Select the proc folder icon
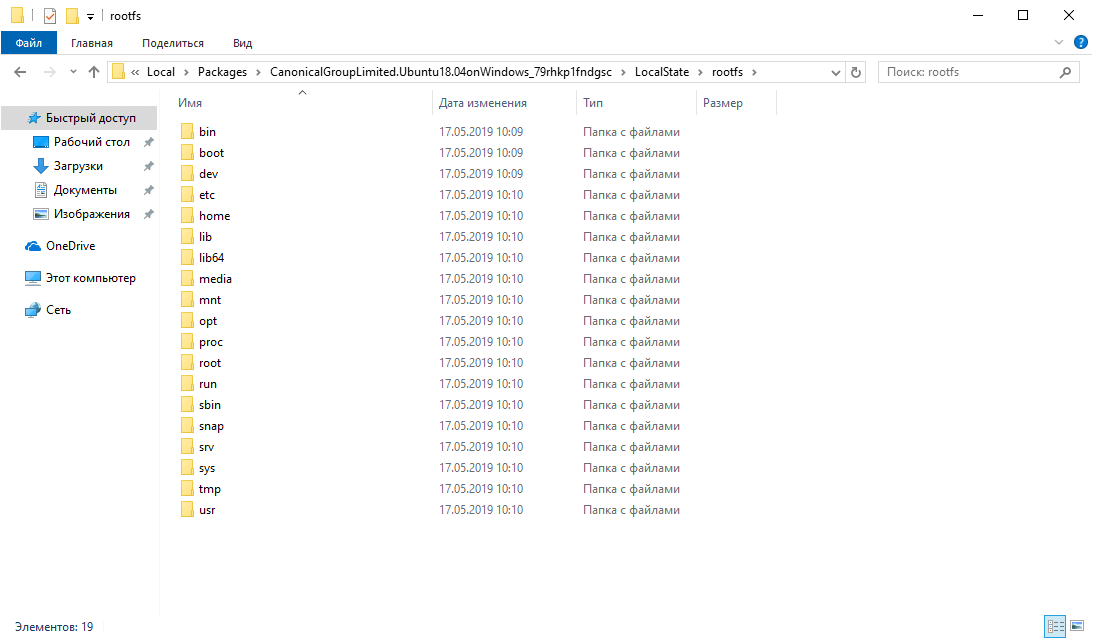The image size is (1093, 639). (x=187, y=341)
